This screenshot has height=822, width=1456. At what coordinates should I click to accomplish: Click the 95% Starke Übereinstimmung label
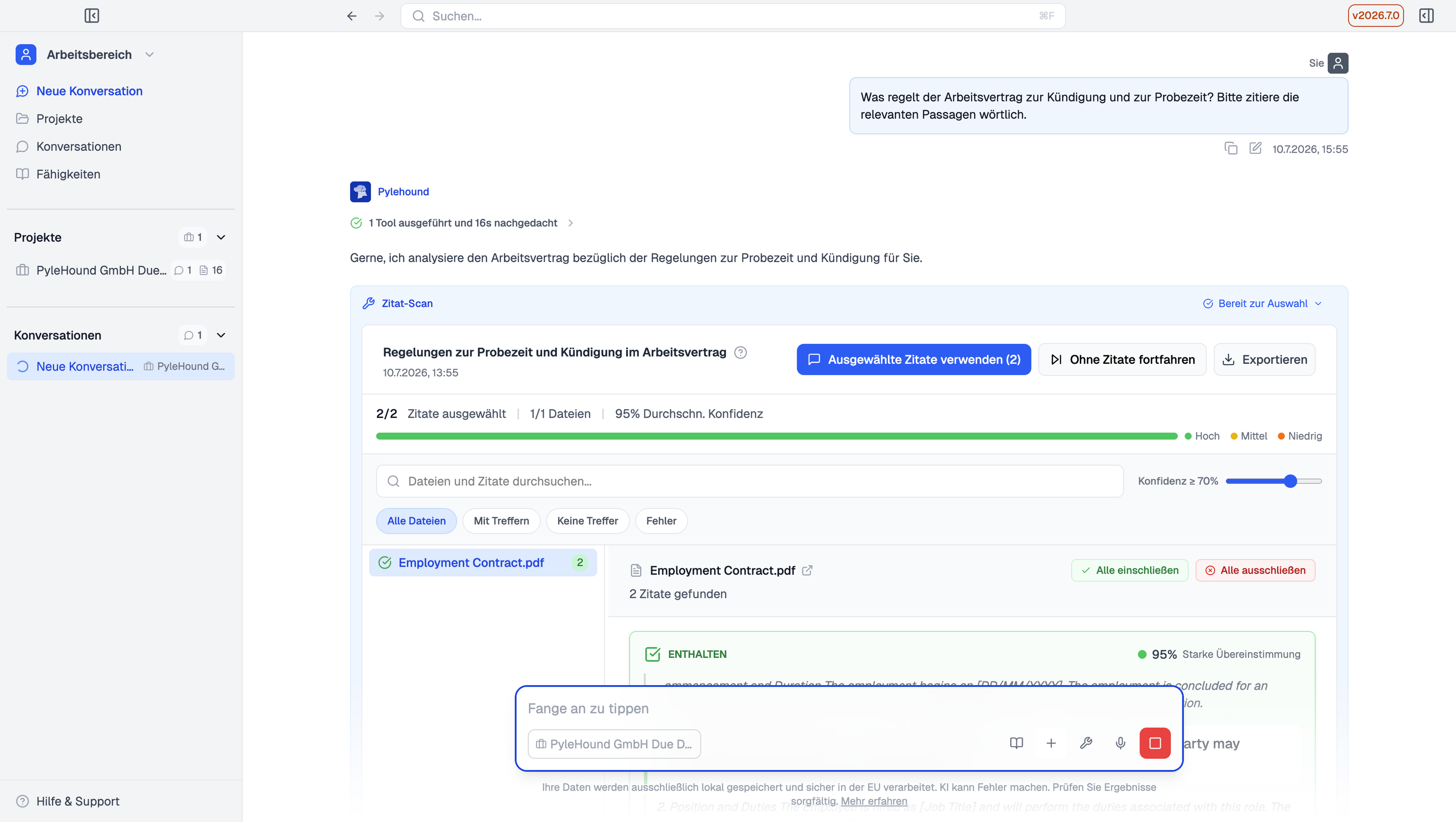coord(1219,654)
